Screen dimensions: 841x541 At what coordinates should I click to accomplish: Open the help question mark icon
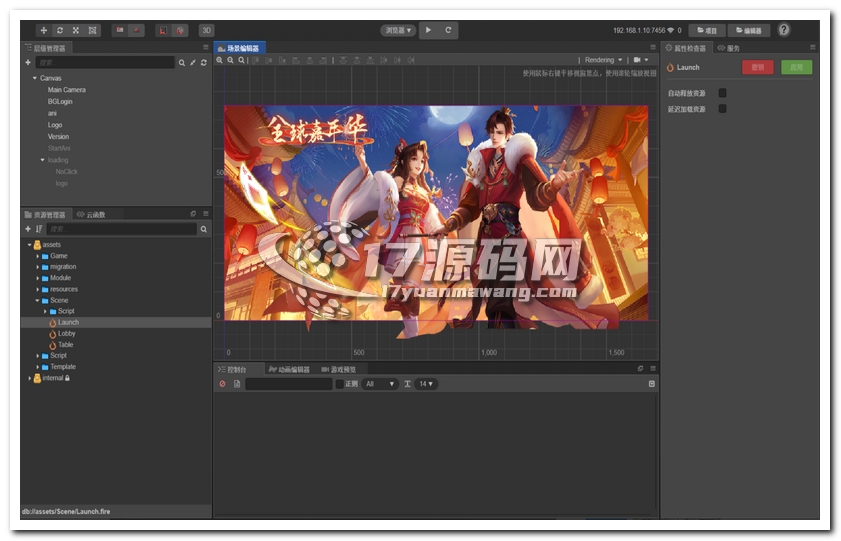784,30
